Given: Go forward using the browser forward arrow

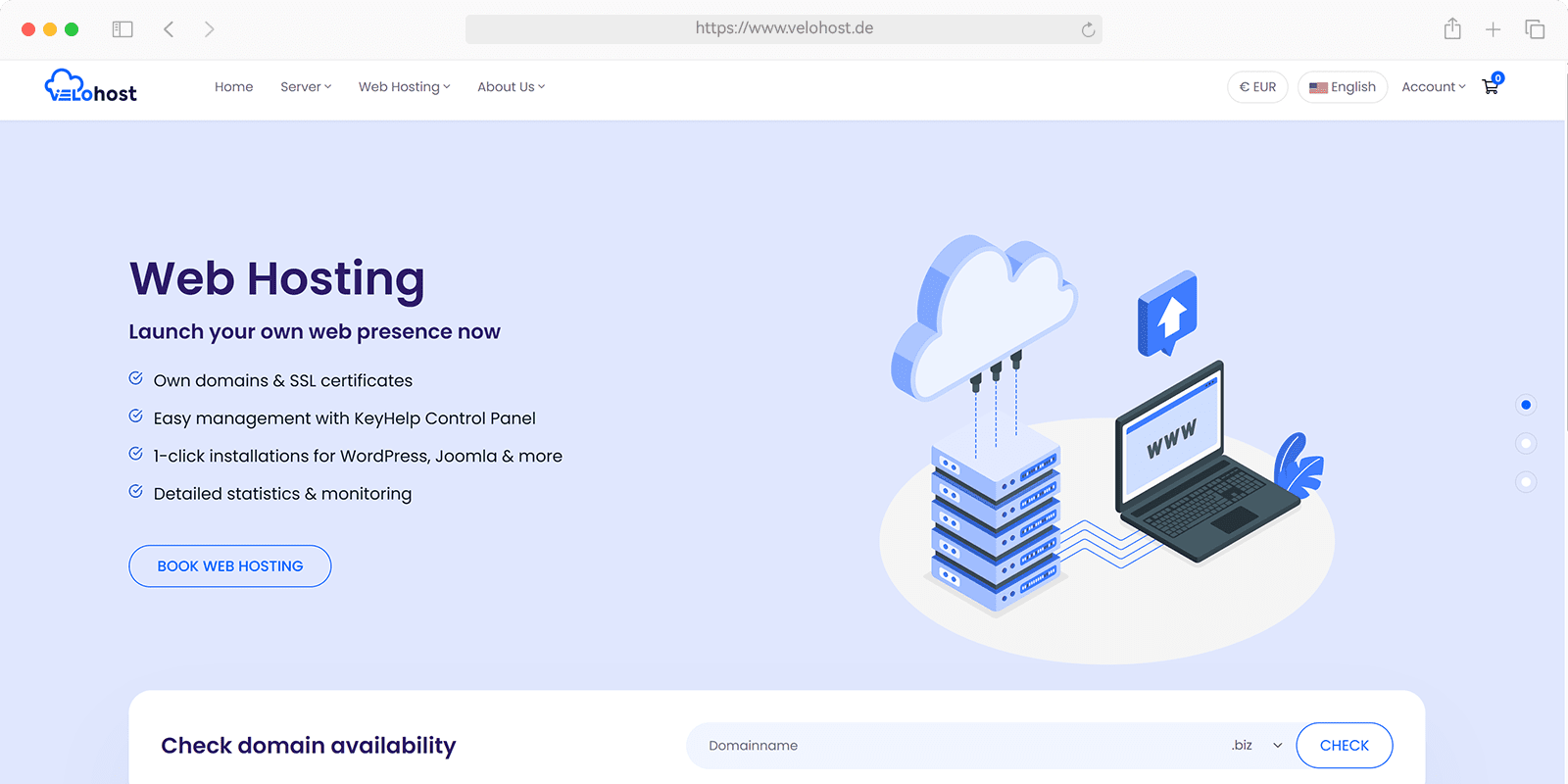Looking at the screenshot, I should tap(209, 29).
